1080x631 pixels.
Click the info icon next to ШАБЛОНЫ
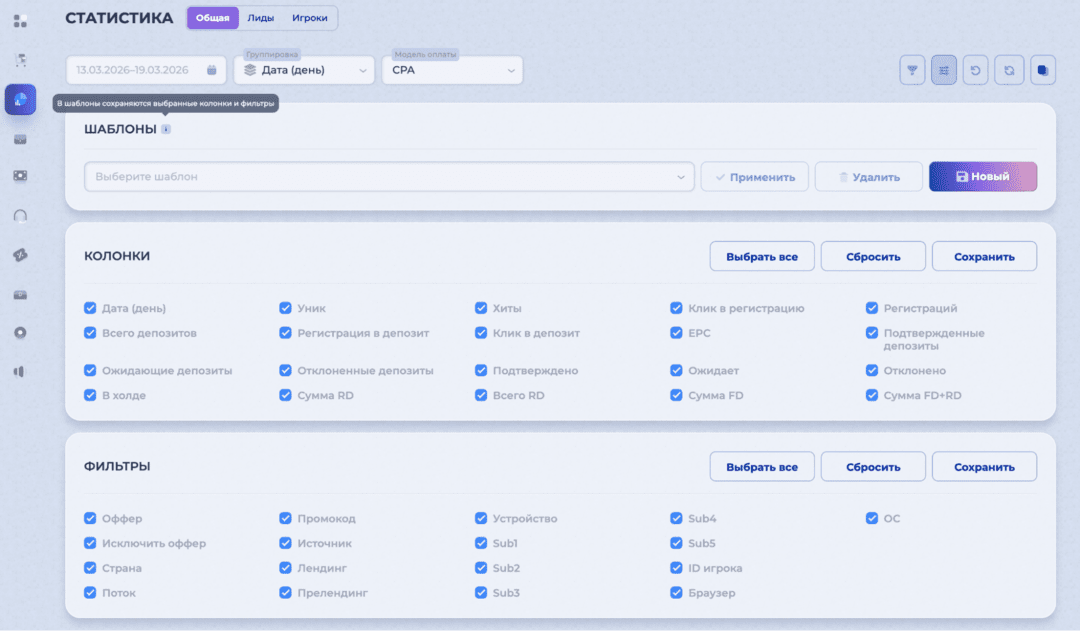(x=166, y=129)
